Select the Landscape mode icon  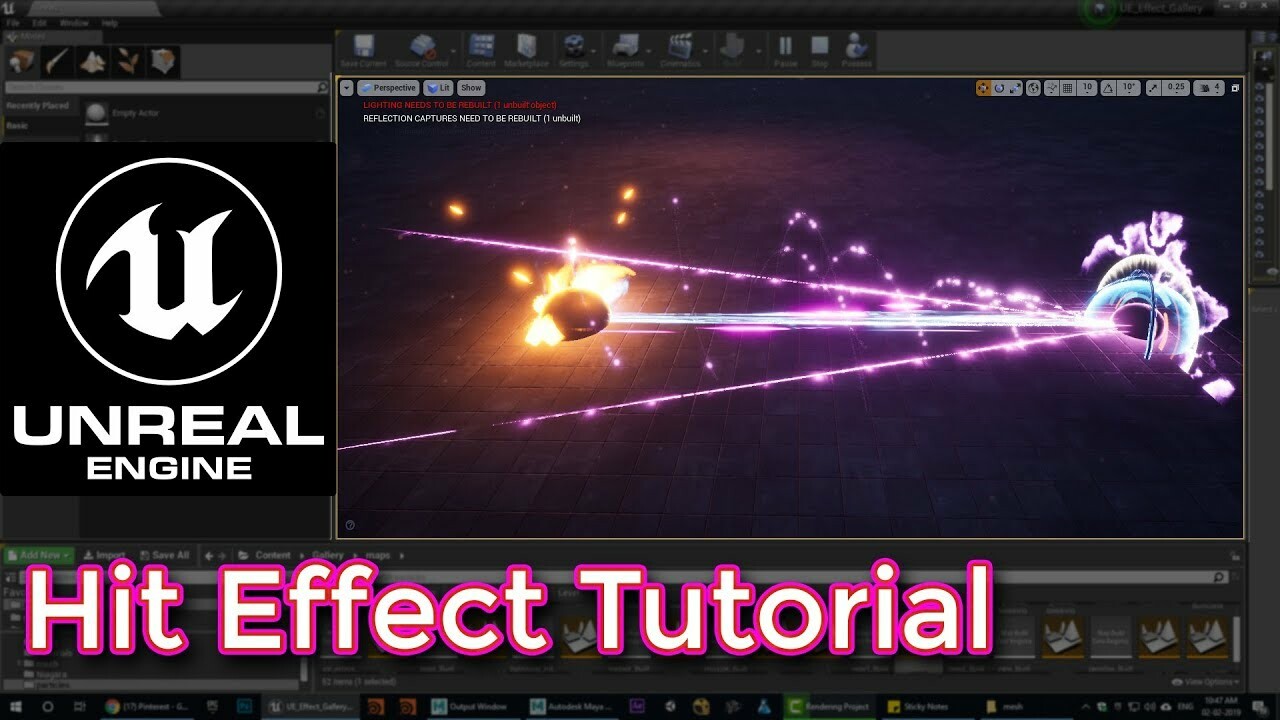93,61
